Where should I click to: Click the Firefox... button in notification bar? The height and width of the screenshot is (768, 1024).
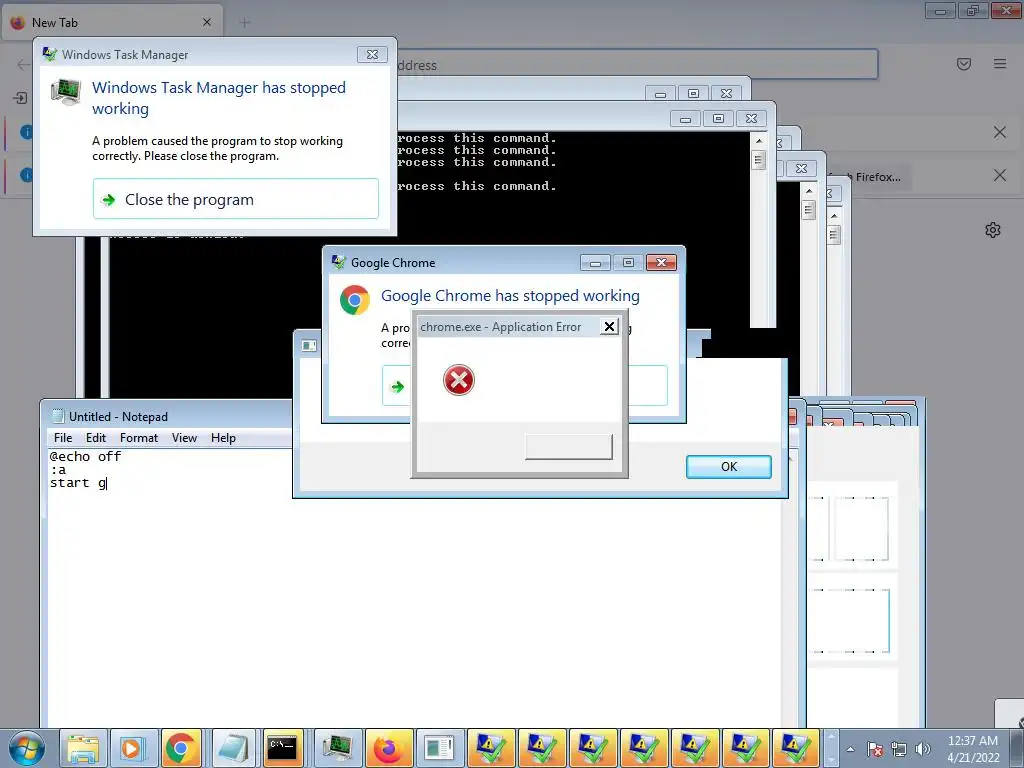point(872,177)
